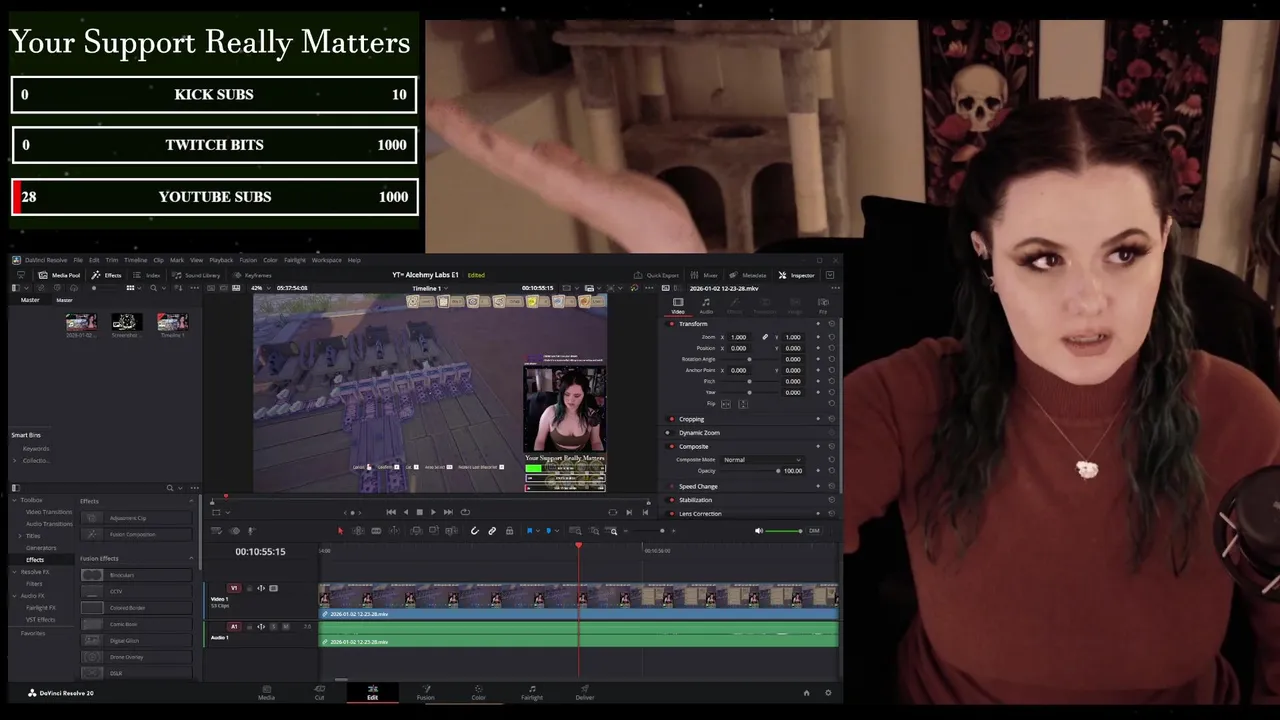Toggle the Position Lock padlock icon
The image size is (1280, 720).
pyautogui.click(x=509, y=531)
